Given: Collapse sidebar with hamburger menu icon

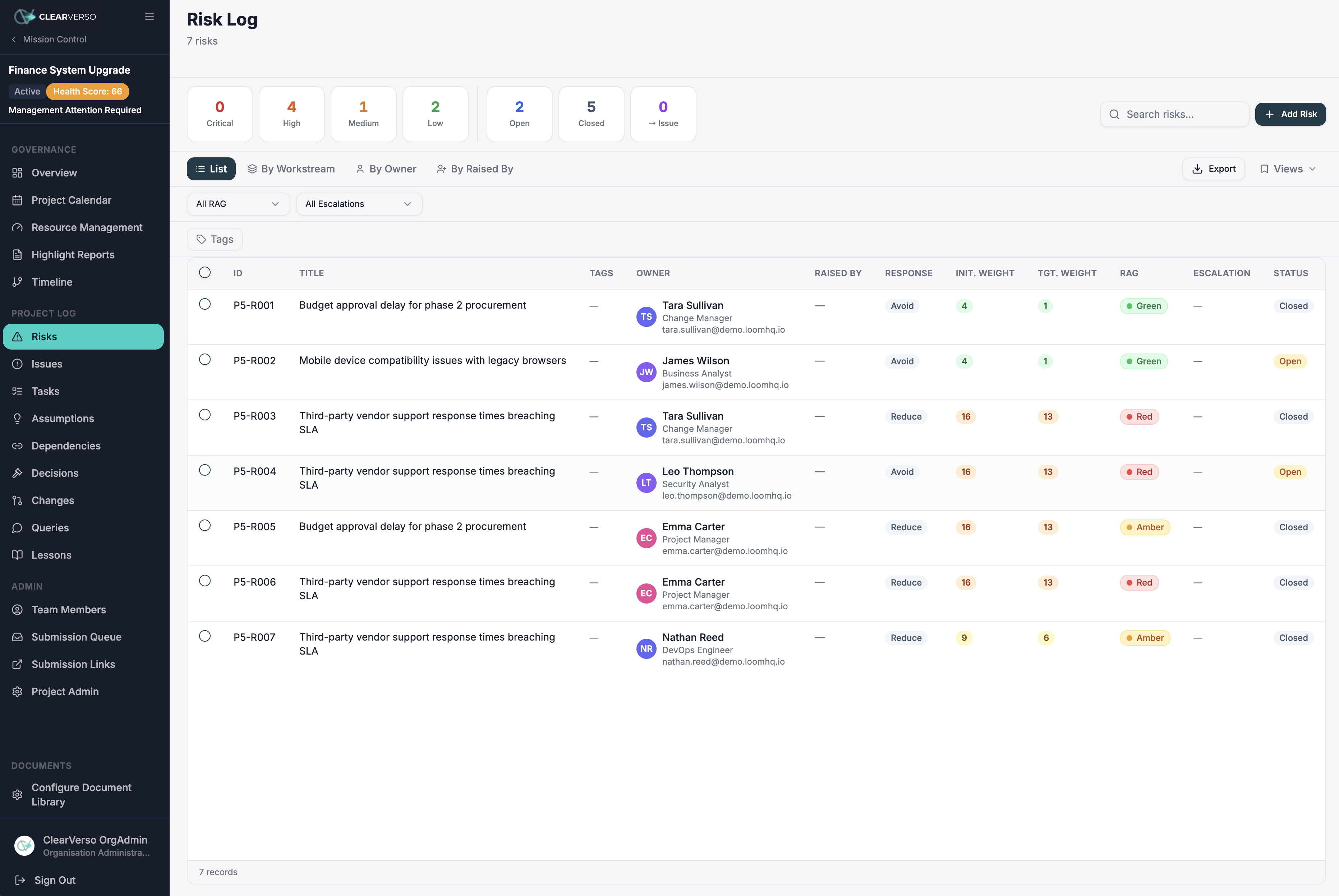Looking at the screenshot, I should click(149, 17).
